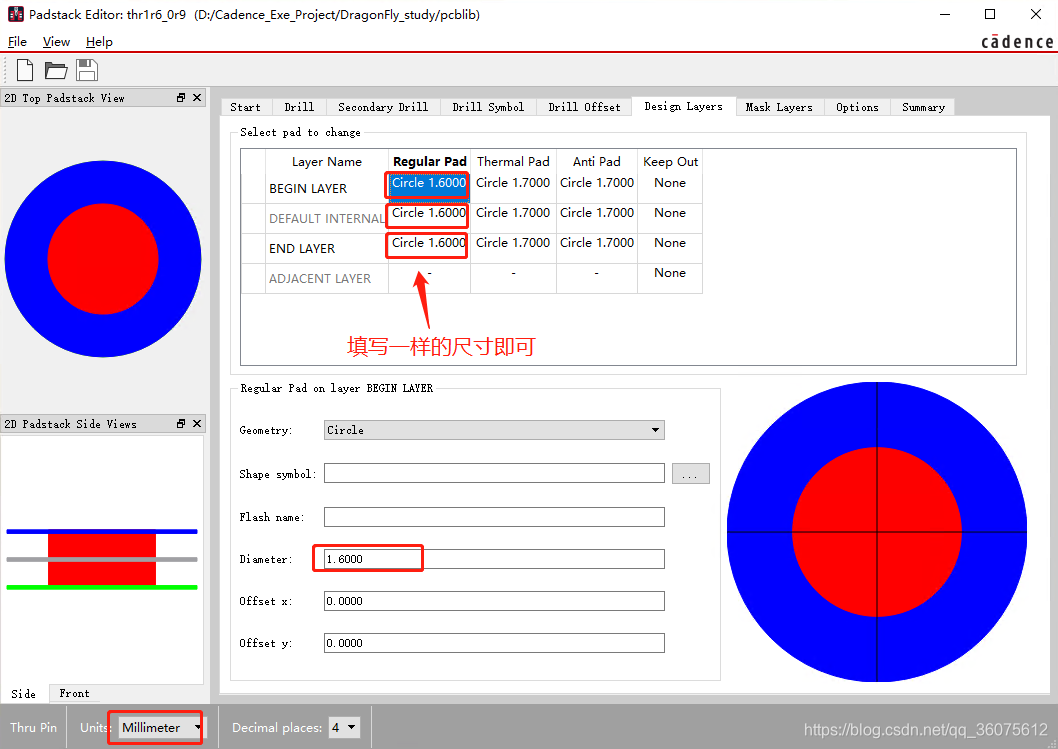Click the Shape symbol browse button
Screen dimensions: 1058x749
(x=690, y=474)
